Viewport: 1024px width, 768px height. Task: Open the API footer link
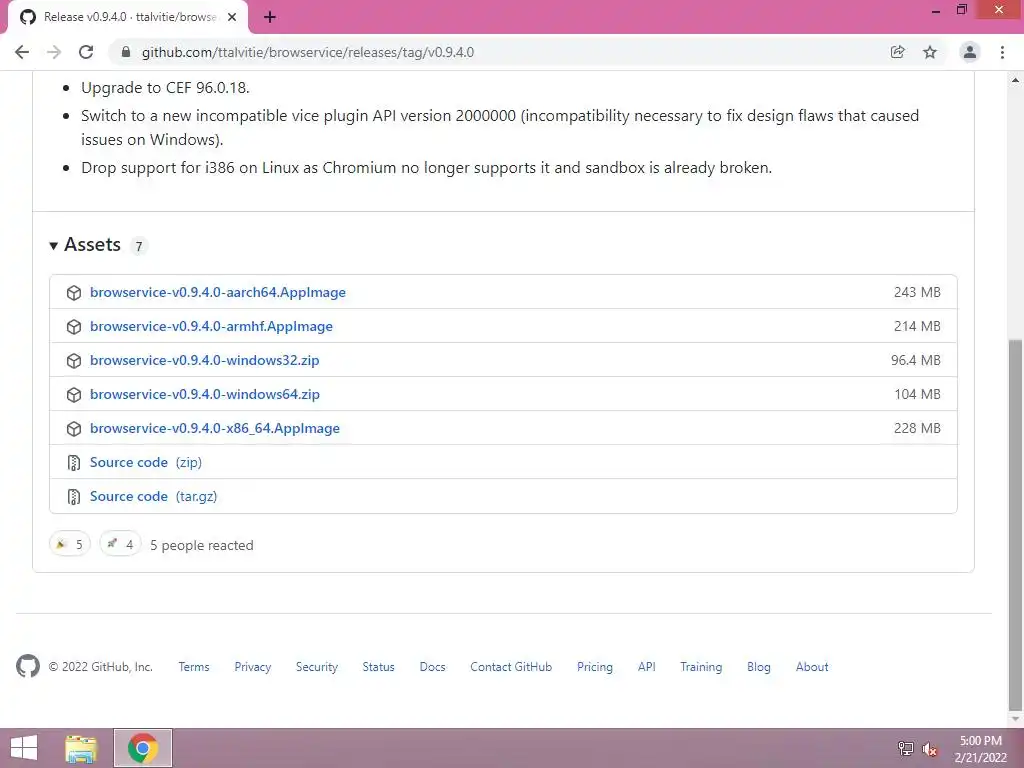coord(647,667)
